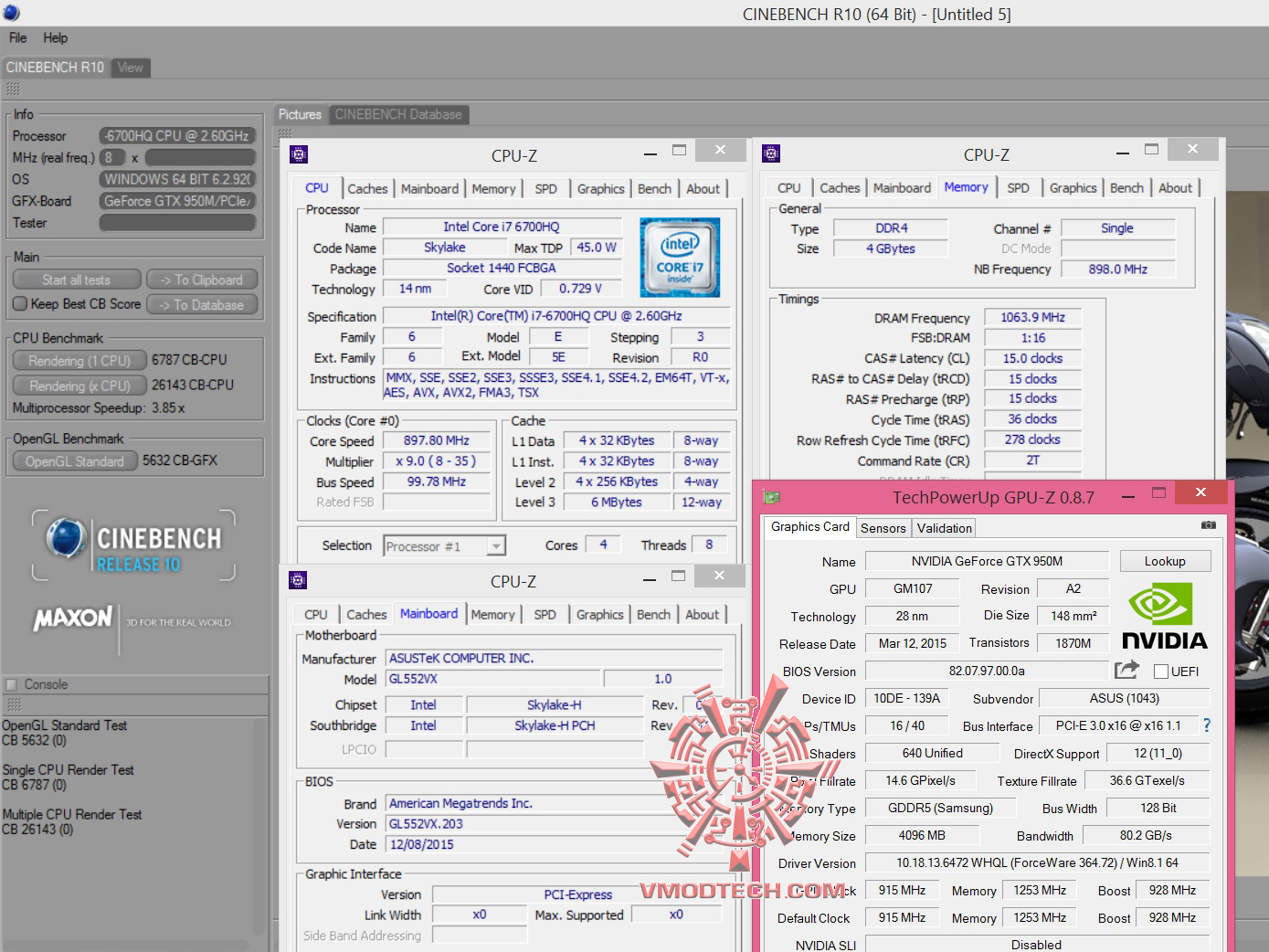This screenshot has width=1269, height=952.
Task: Switch to the Sensors tab in GPU-Z
Action: [883, 528]
